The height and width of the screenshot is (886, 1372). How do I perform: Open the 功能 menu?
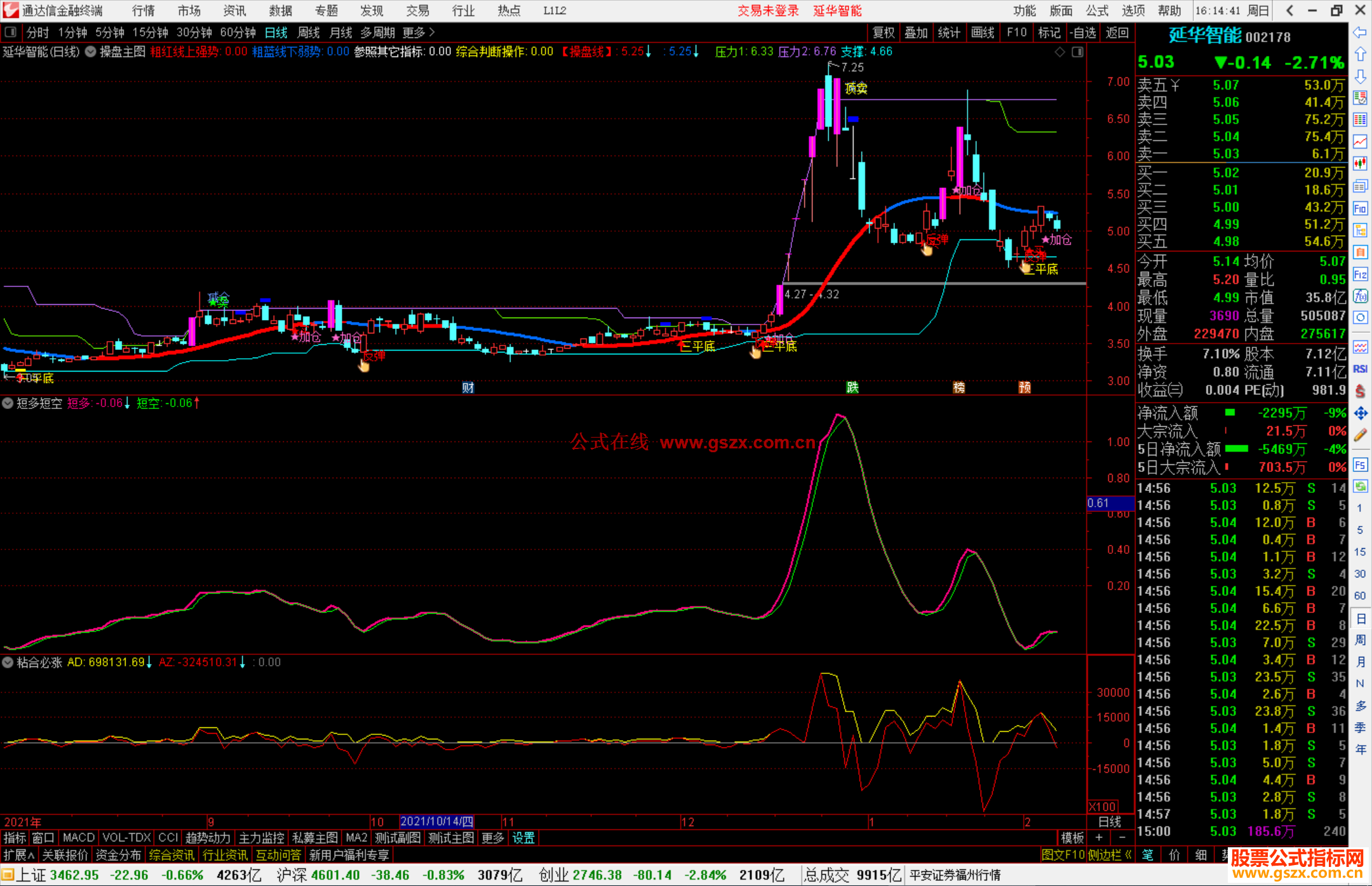pos(1024,11)
